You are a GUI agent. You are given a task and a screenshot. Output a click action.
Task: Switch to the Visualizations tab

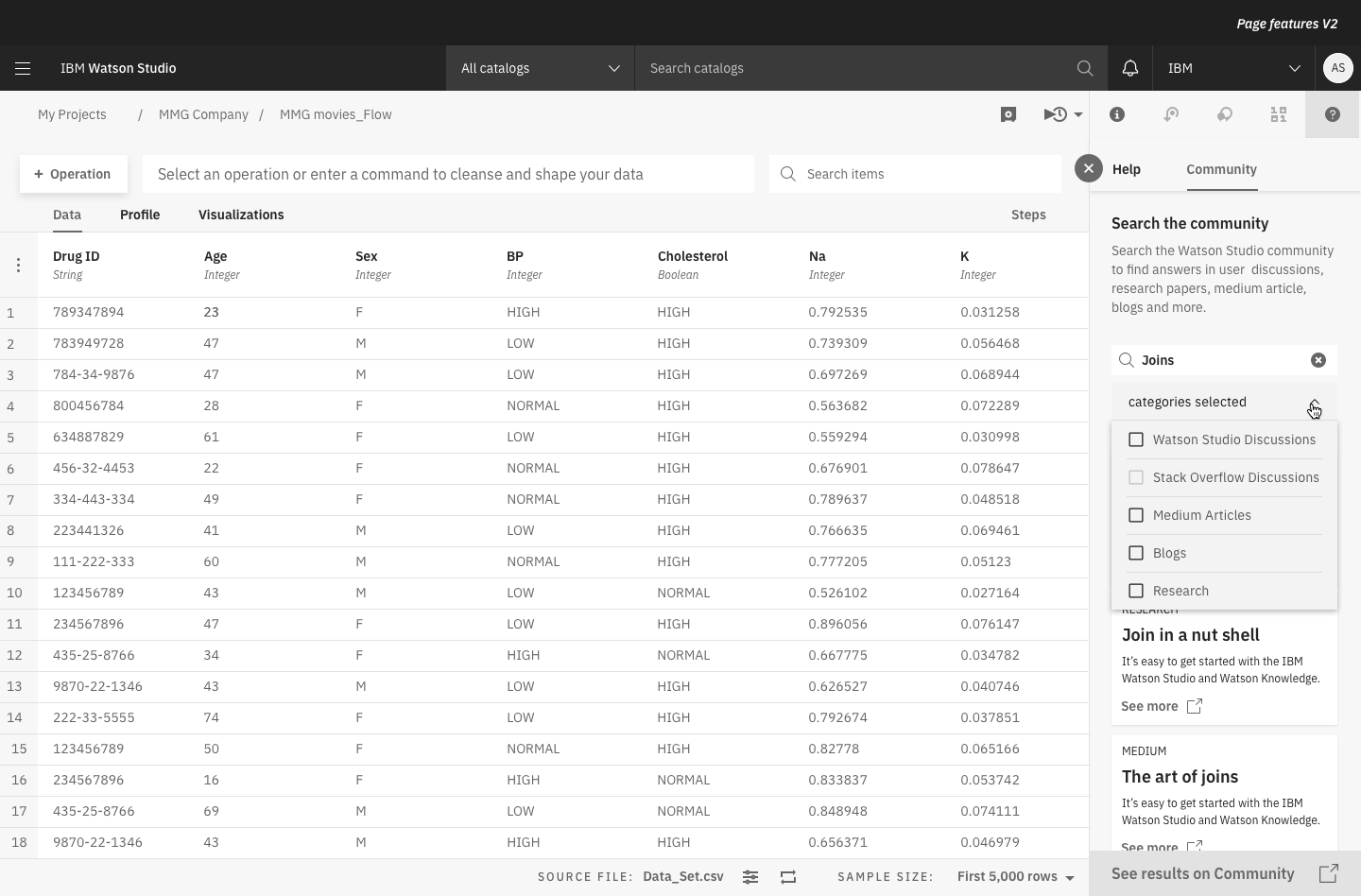pyautogui.click(x=241, y=215)
